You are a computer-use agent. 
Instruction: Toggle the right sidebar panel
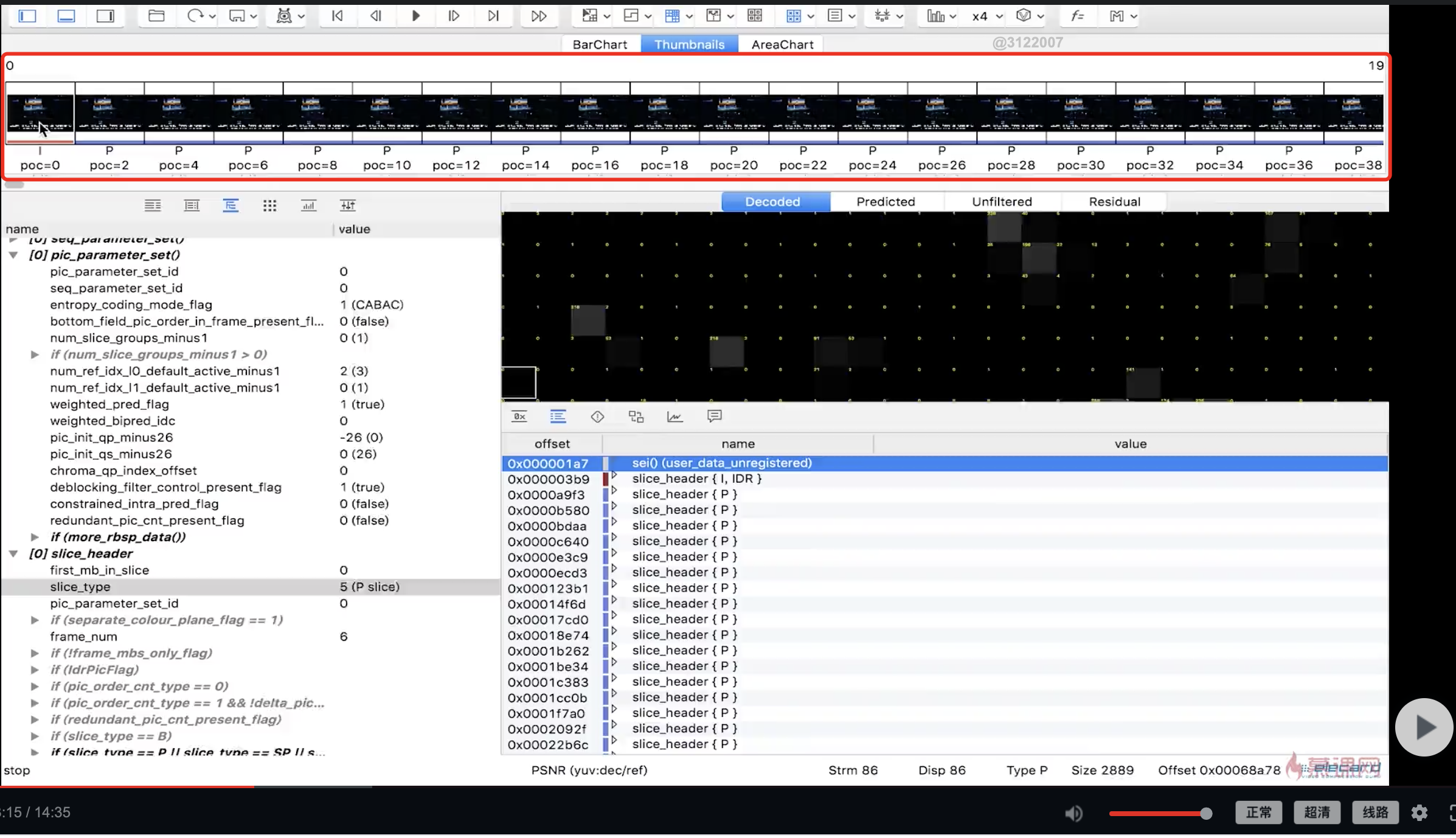(x=105, y=16)
